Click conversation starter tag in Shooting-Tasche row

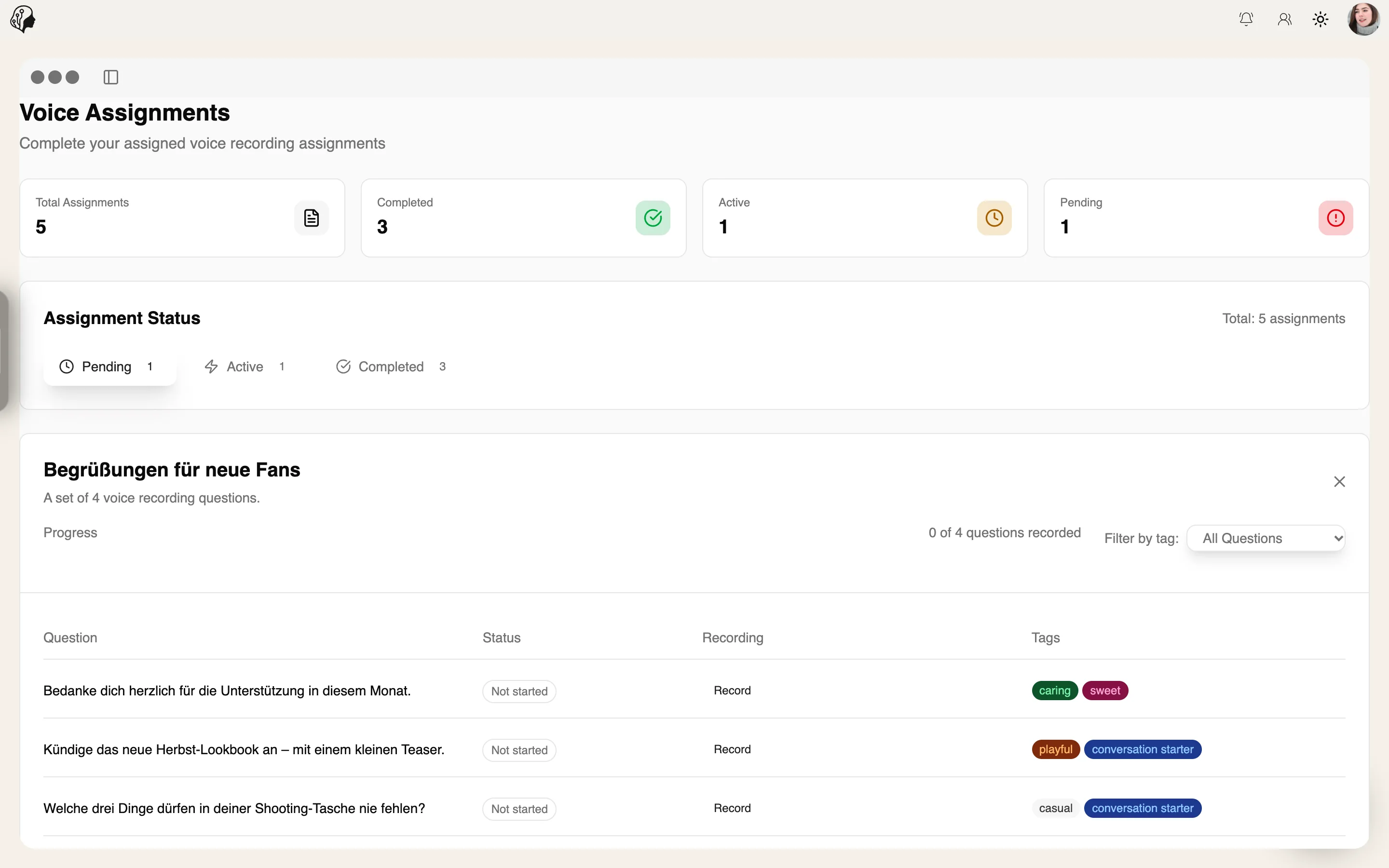(1142, 808)
